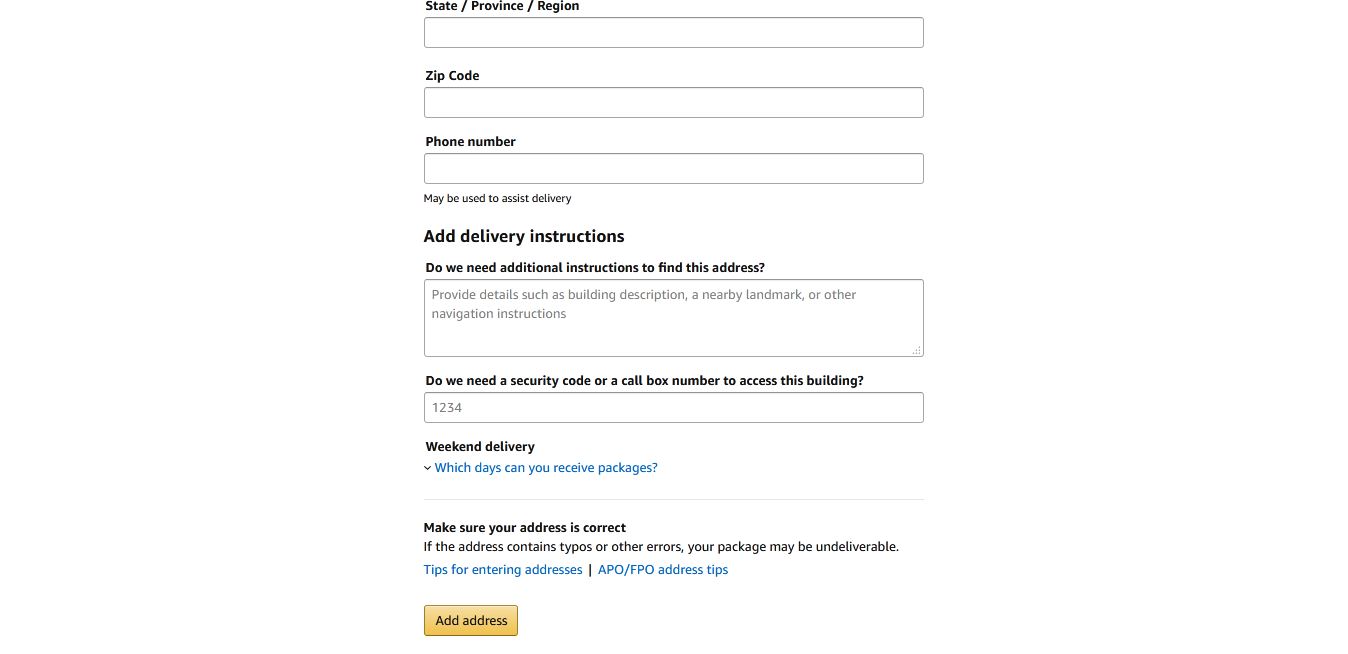Click "Make sure your address is correct" heading
Screen dimensions: 1348x654
[525, 528]
